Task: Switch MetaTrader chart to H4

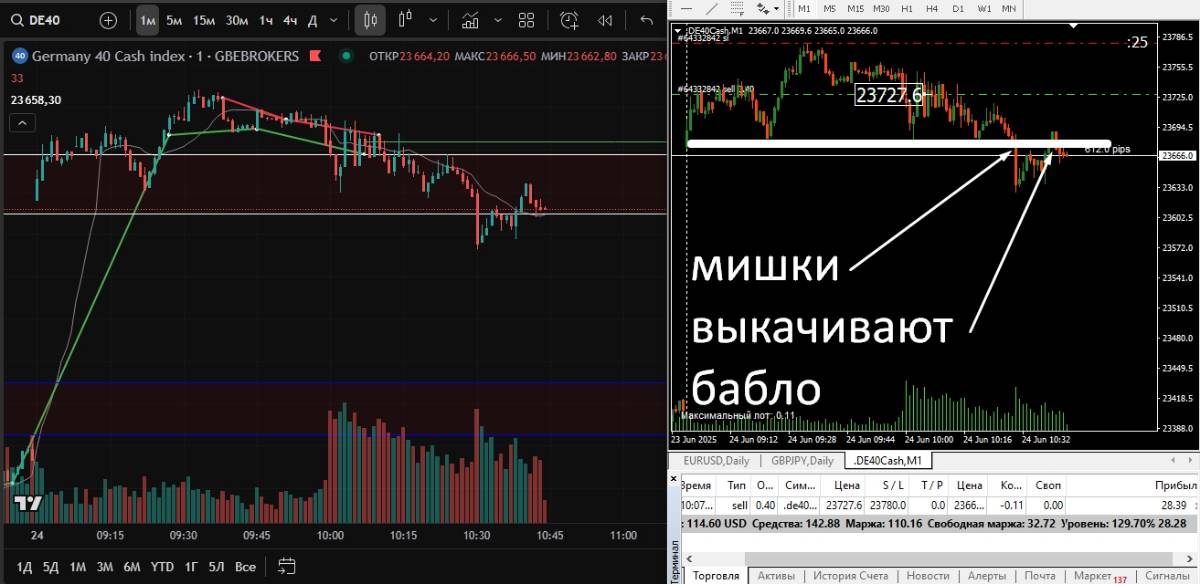Action: coord(933,8)
